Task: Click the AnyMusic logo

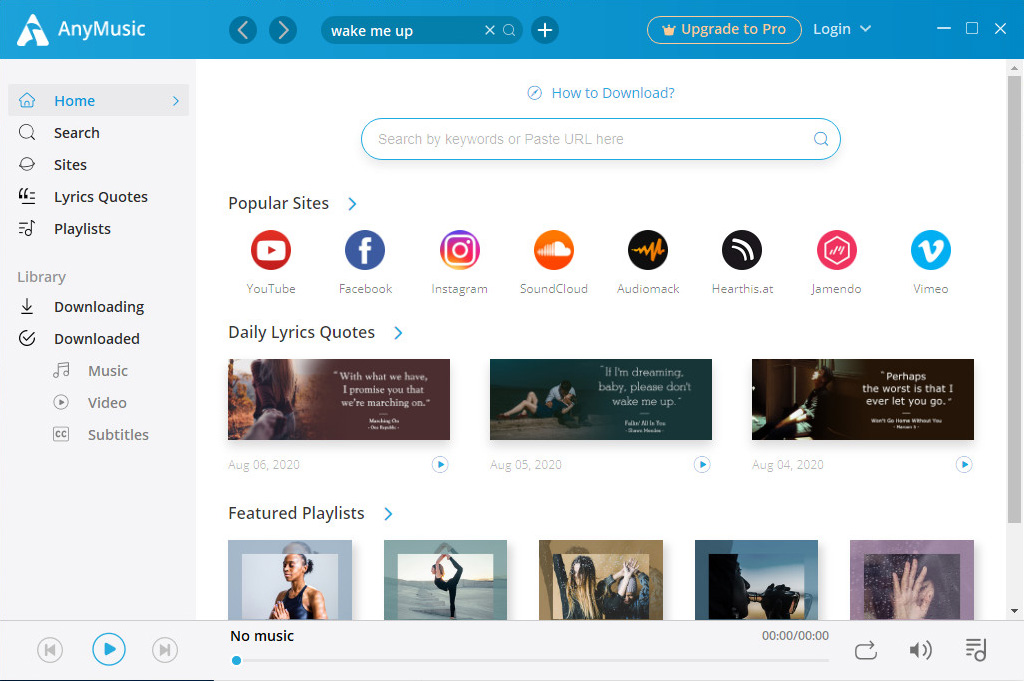Action: [81, 29]
